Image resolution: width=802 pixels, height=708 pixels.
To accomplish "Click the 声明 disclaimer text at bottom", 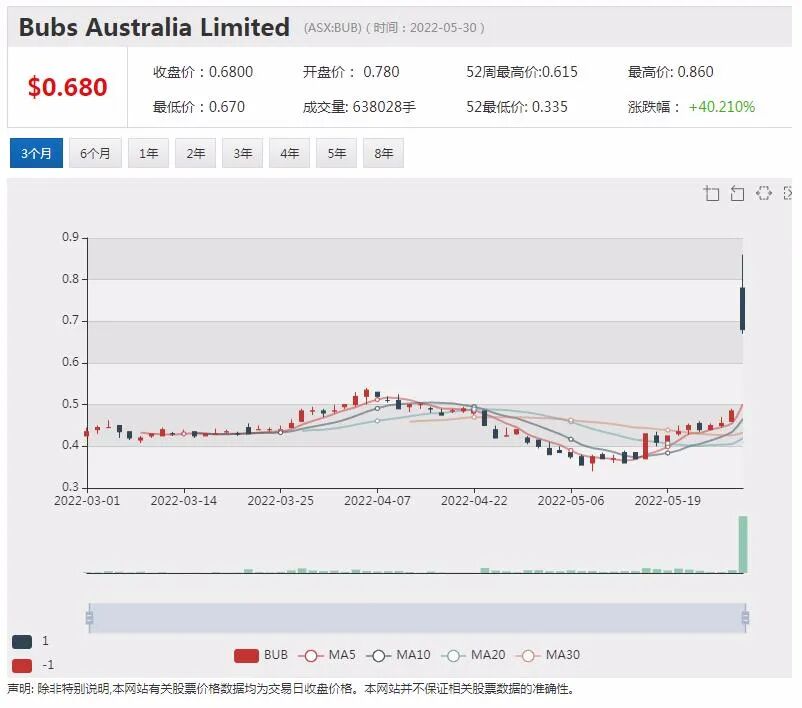I will [291, 689].
